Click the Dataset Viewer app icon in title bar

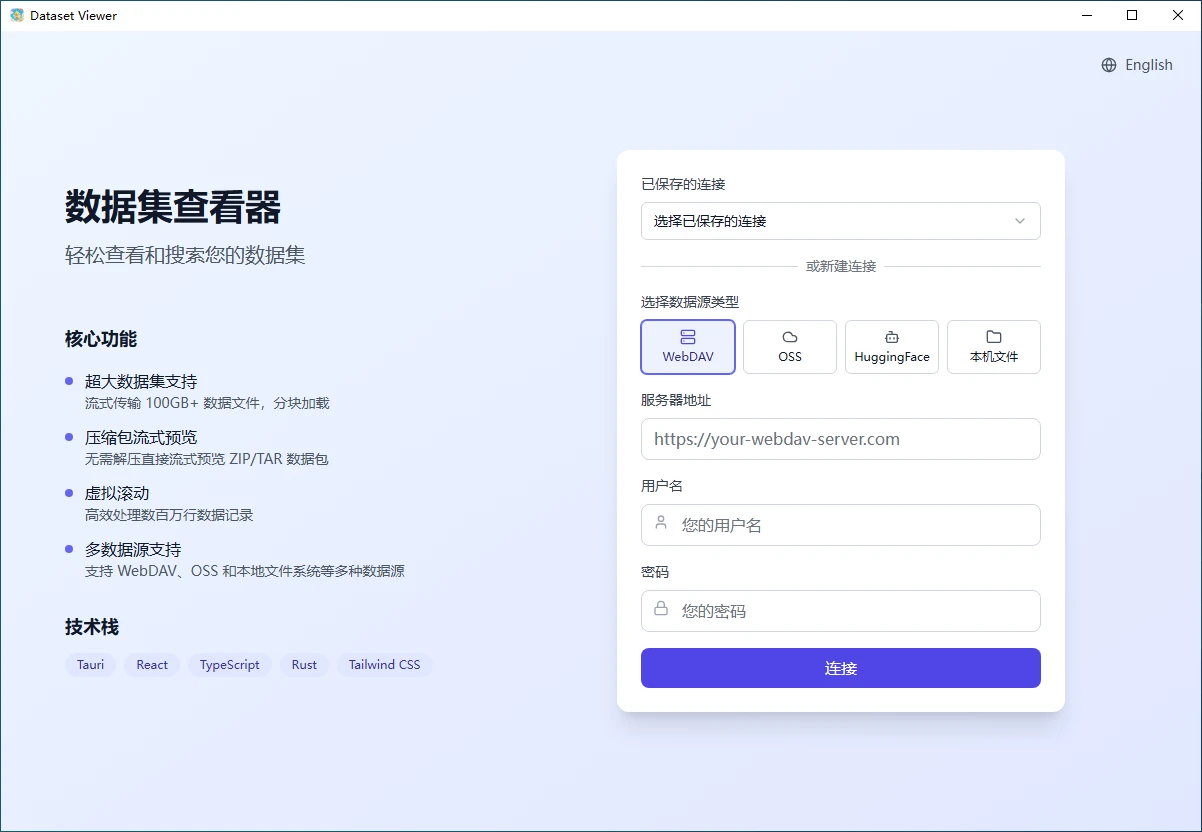coord(16,15)
